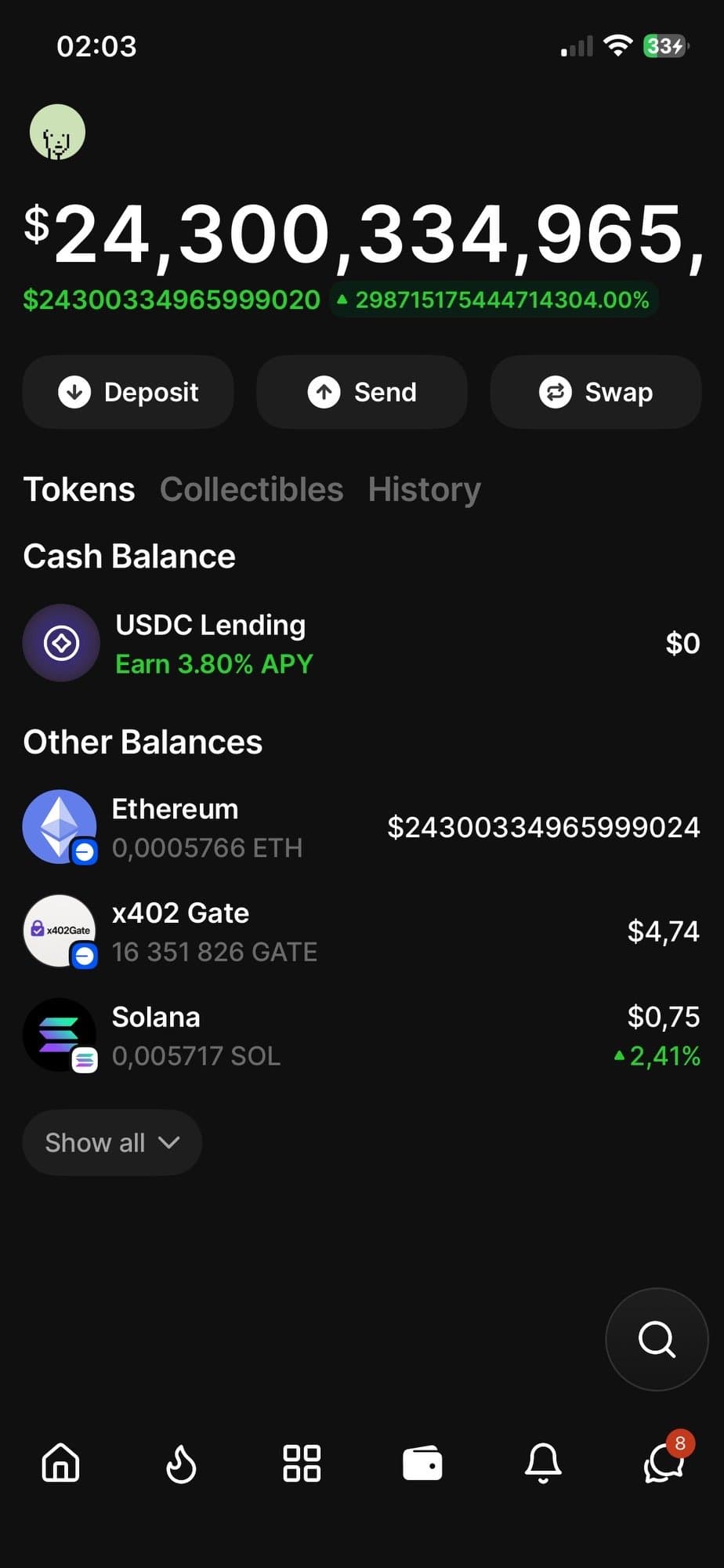Open the trending flame icon
The width and height of the screenshot is (724, 1568).
coord(181,1463)
